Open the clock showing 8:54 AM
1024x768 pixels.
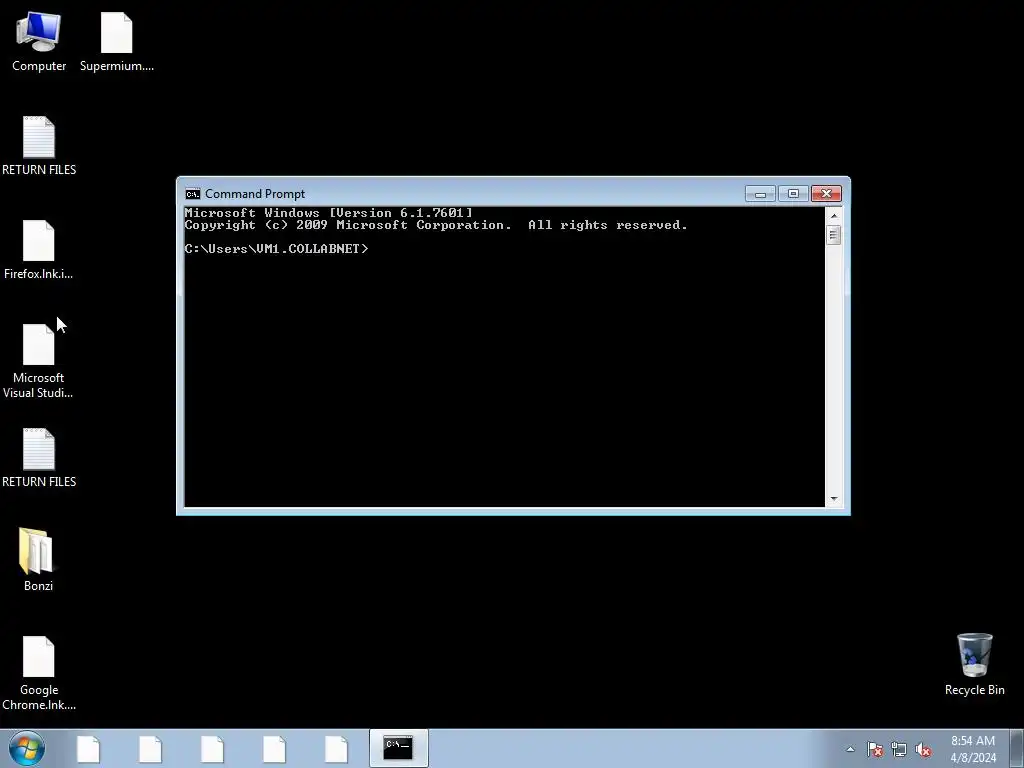973,749
